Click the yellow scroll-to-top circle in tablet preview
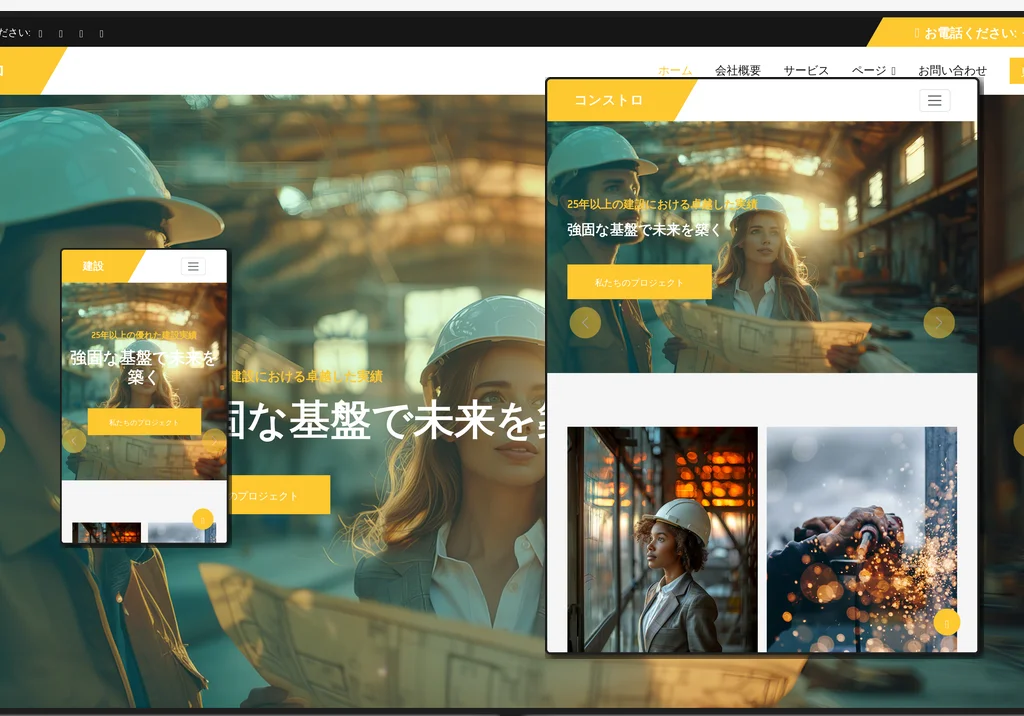Screen dimensions: 1024x716 946,622
